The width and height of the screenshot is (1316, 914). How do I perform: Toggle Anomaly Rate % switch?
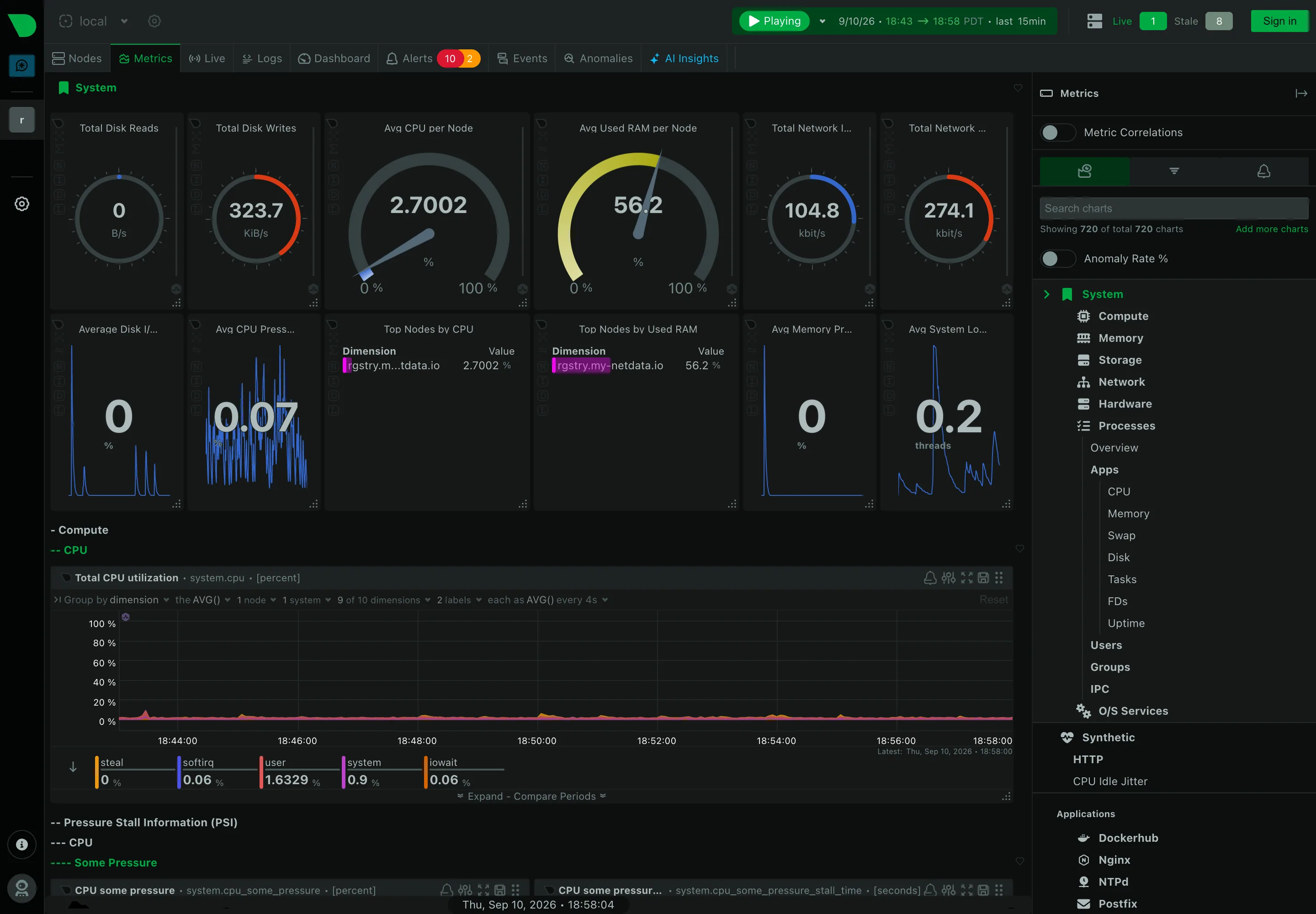tap(1057, 259)
